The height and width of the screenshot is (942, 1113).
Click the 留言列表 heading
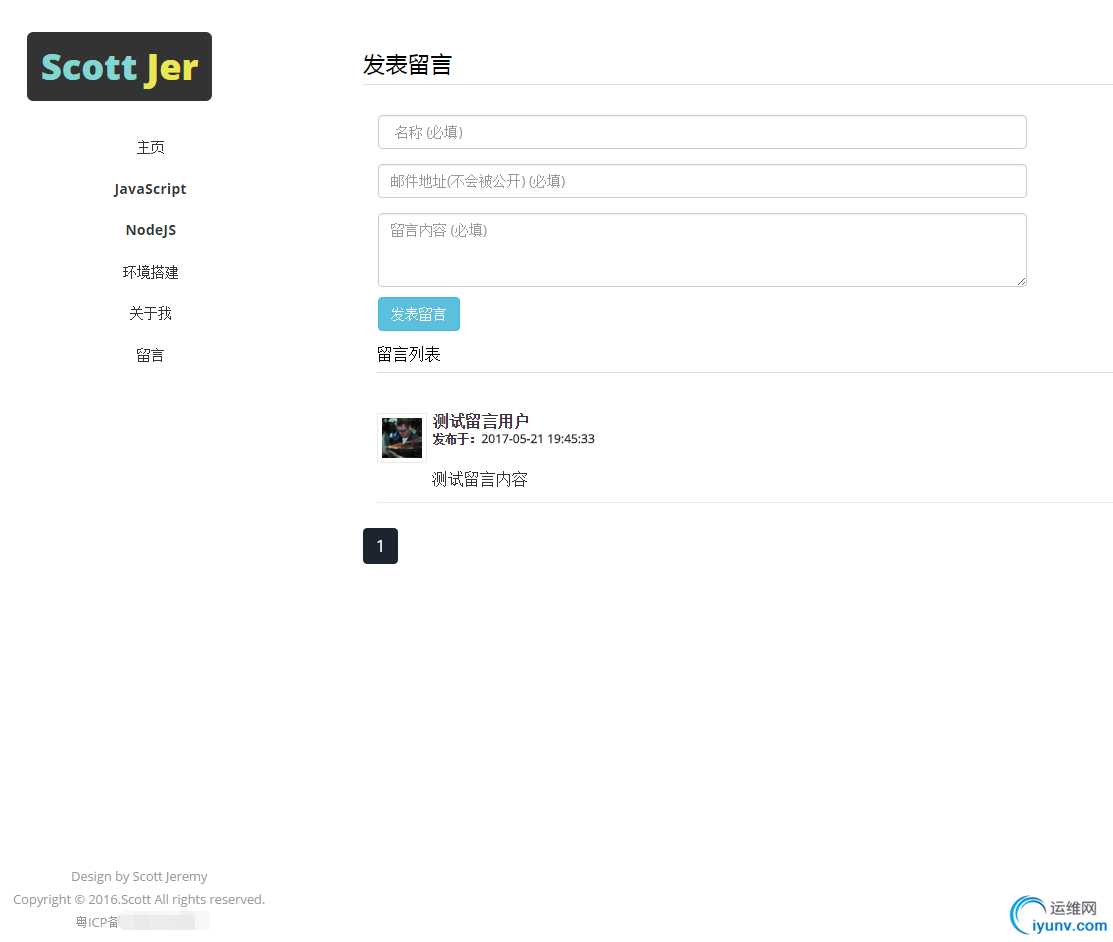409,354
